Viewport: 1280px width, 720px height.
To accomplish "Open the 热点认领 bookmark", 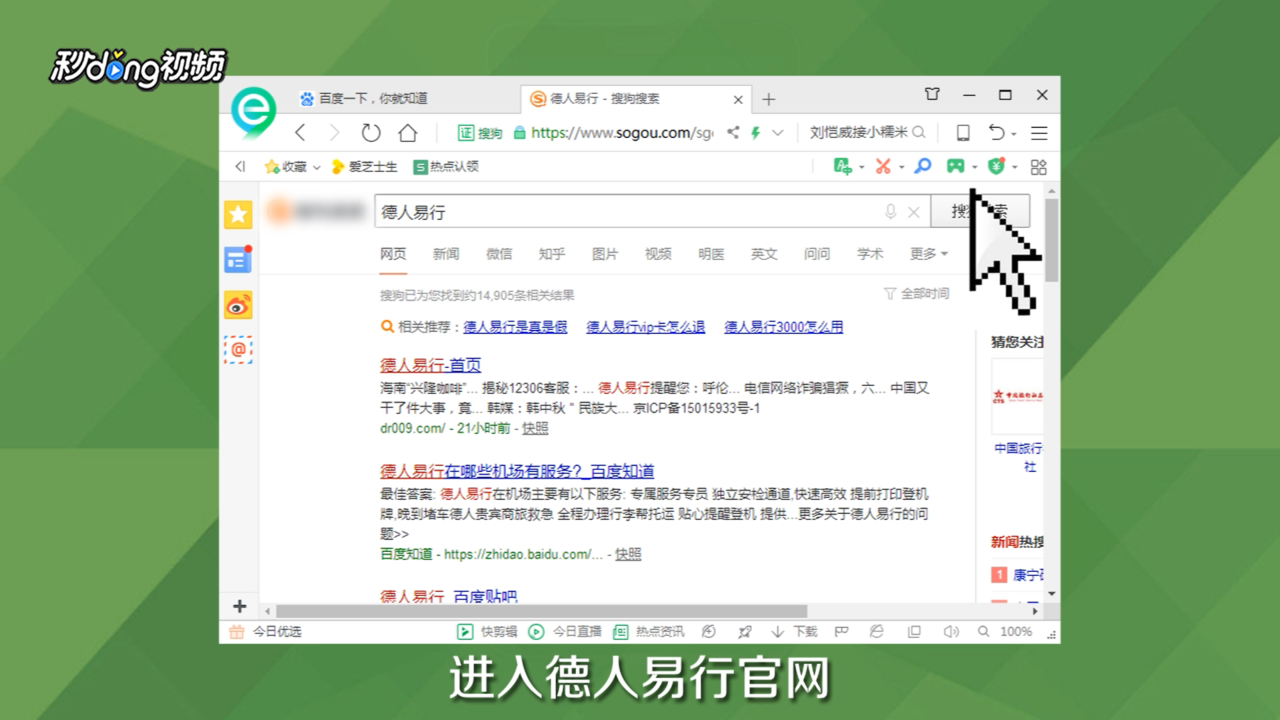I will click(x=446, y=167).
